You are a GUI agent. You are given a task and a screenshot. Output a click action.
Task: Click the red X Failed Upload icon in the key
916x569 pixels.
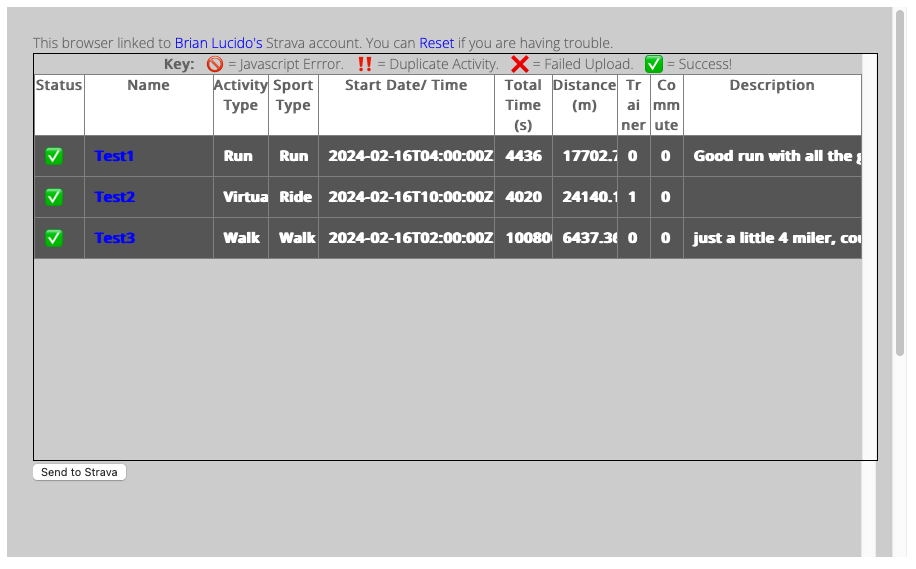pos(519,64)
